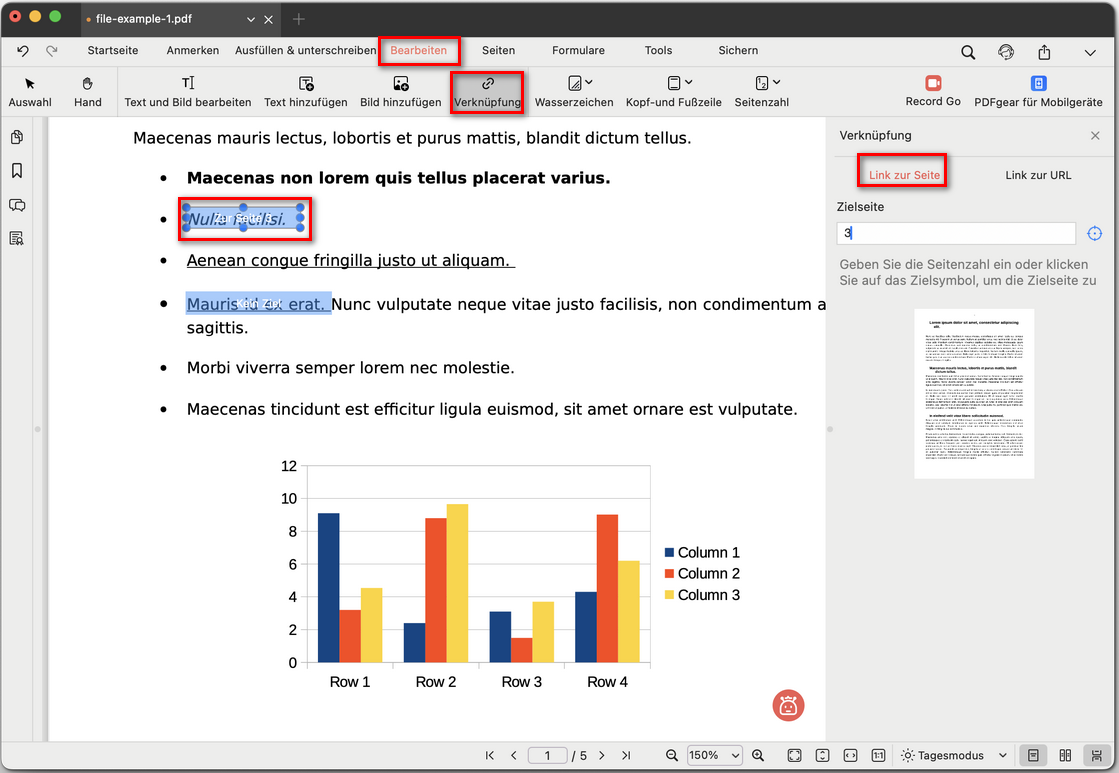Close the Verknüpfung side panel
The image size is (1119, 773).
point(1095,135)
